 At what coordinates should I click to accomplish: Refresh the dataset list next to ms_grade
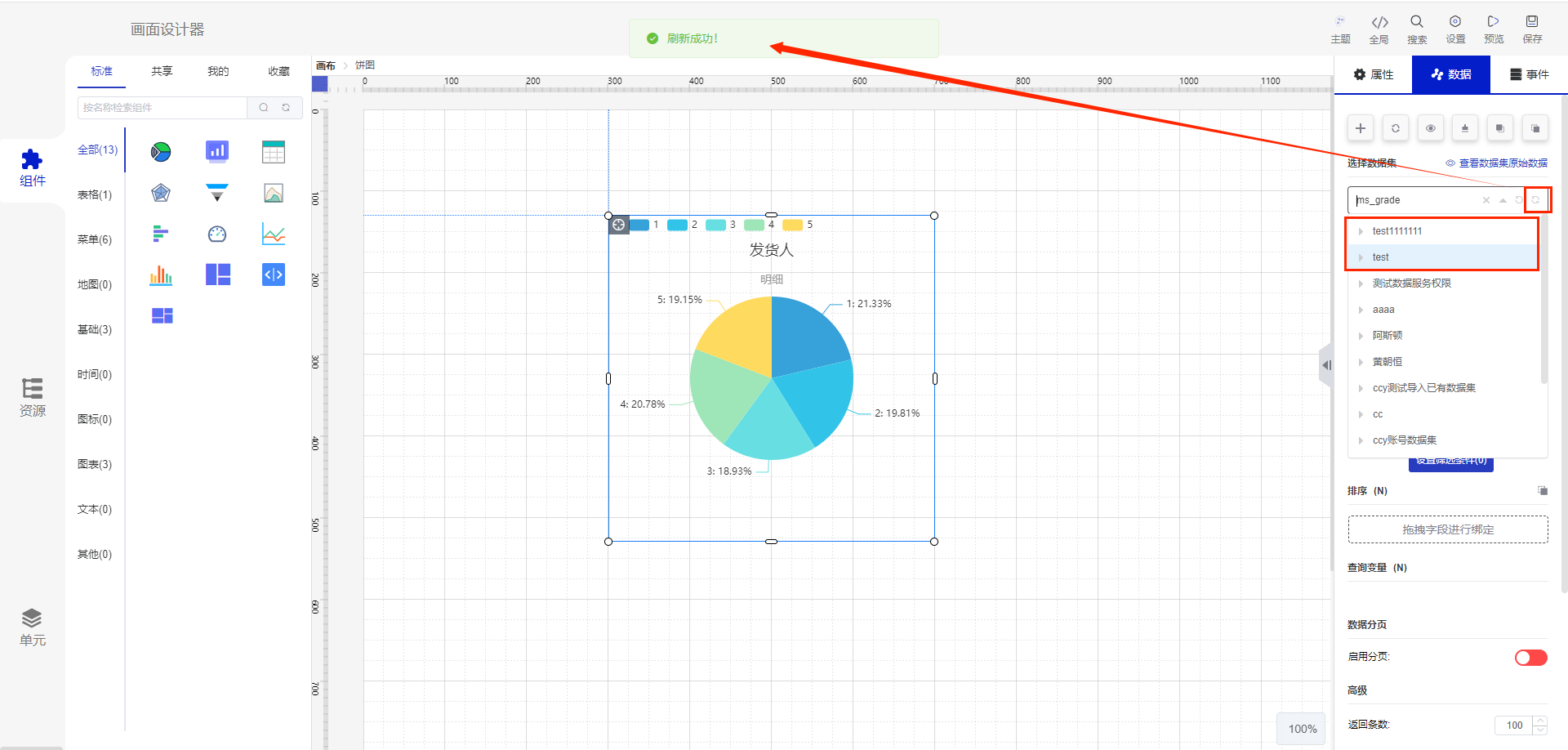pos(1535,200)
